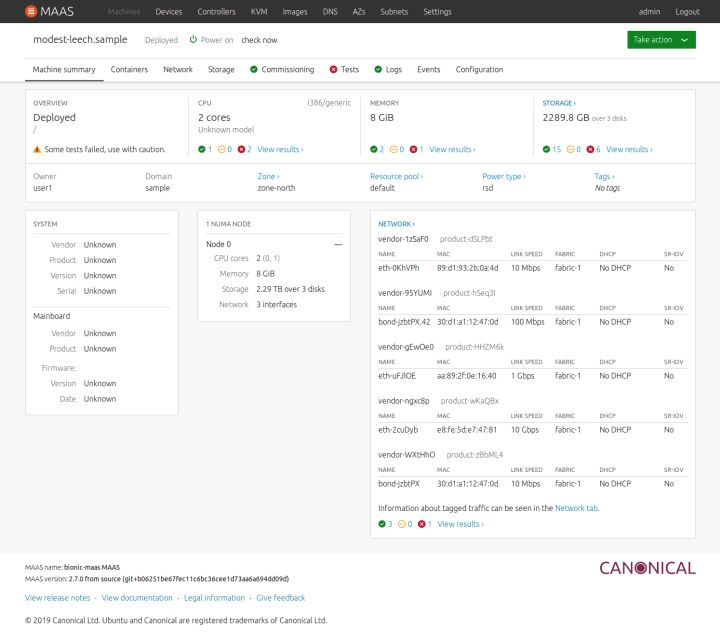Click the overview warning triangle icon
Image resolution: width=720 pixels, height=642 pixels.
click(37, 149)
